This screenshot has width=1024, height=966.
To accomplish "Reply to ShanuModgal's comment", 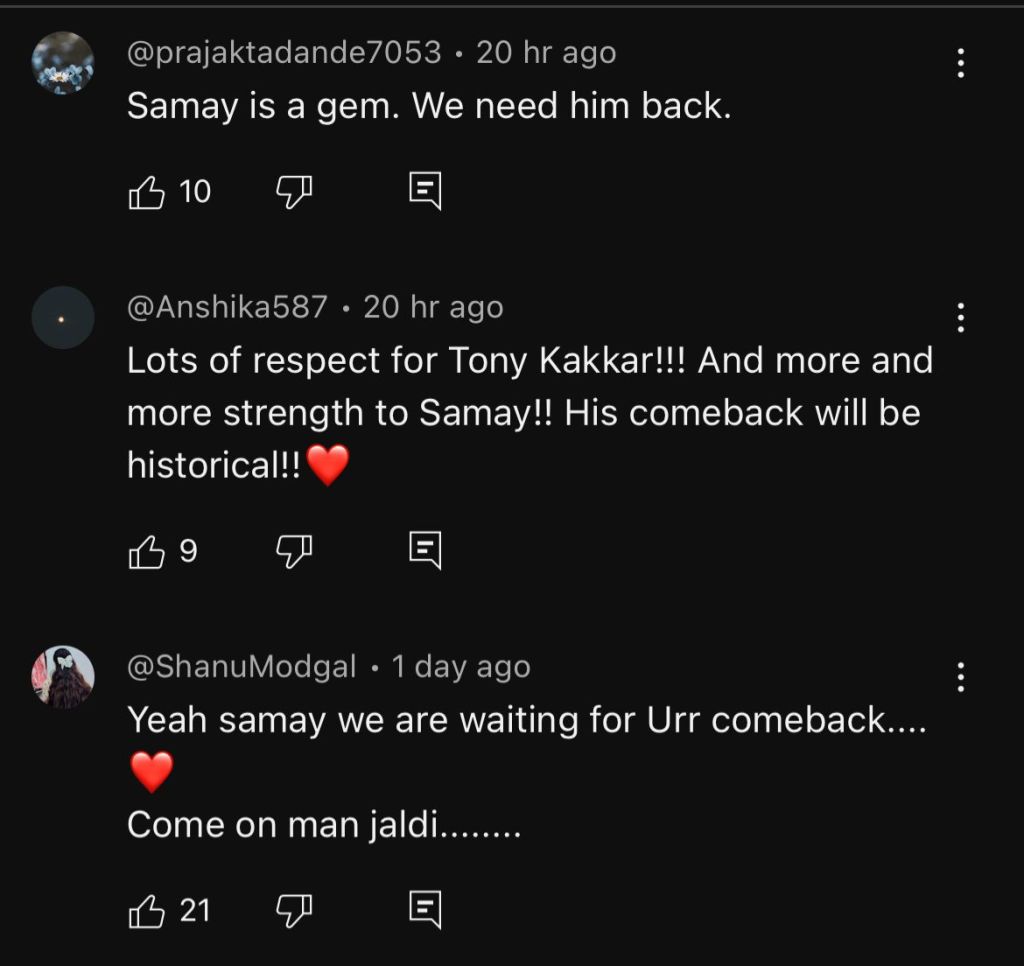I will pyautogui.click(x=425, y=910).
